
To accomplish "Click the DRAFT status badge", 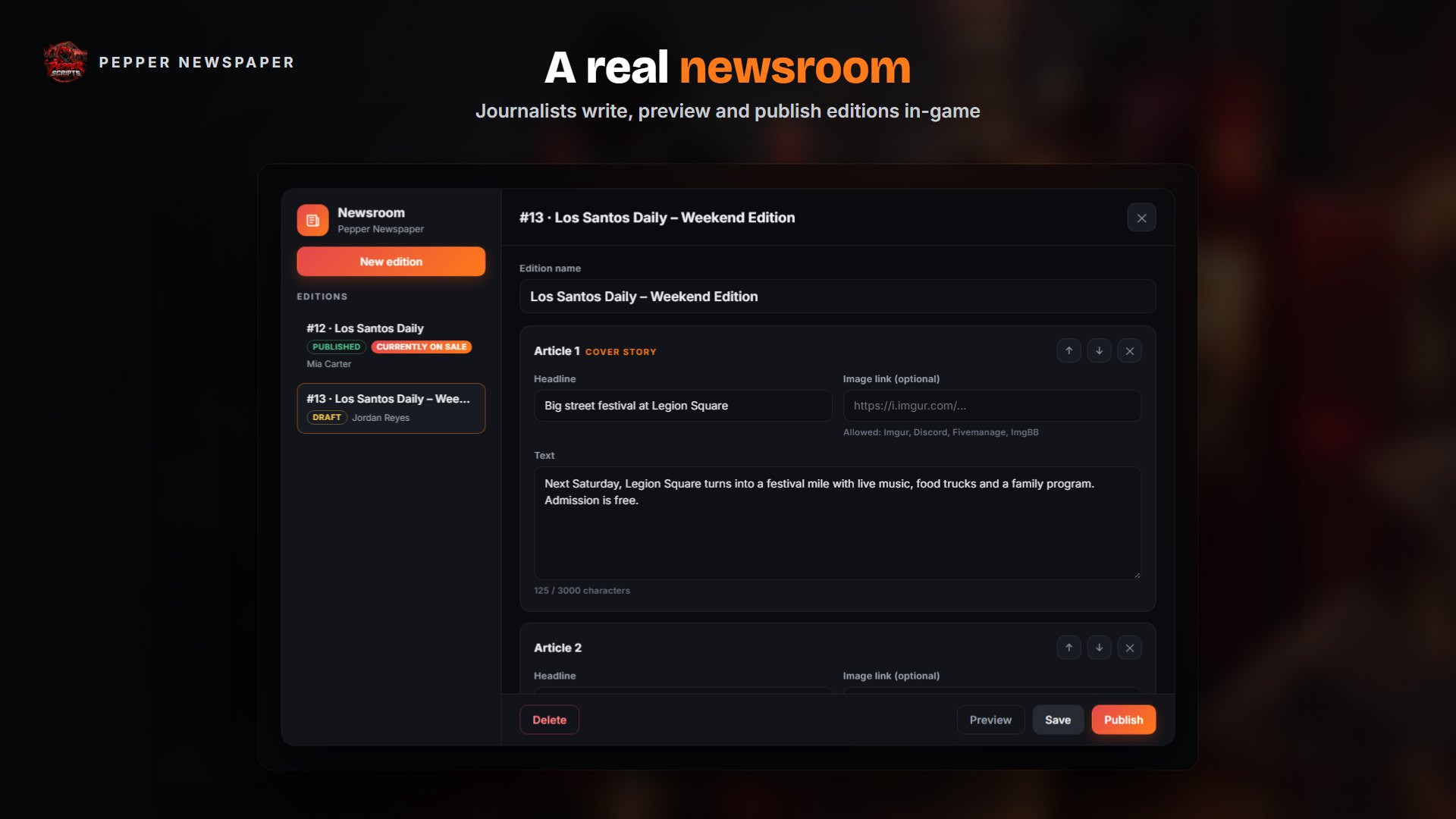I will [327, 417].
